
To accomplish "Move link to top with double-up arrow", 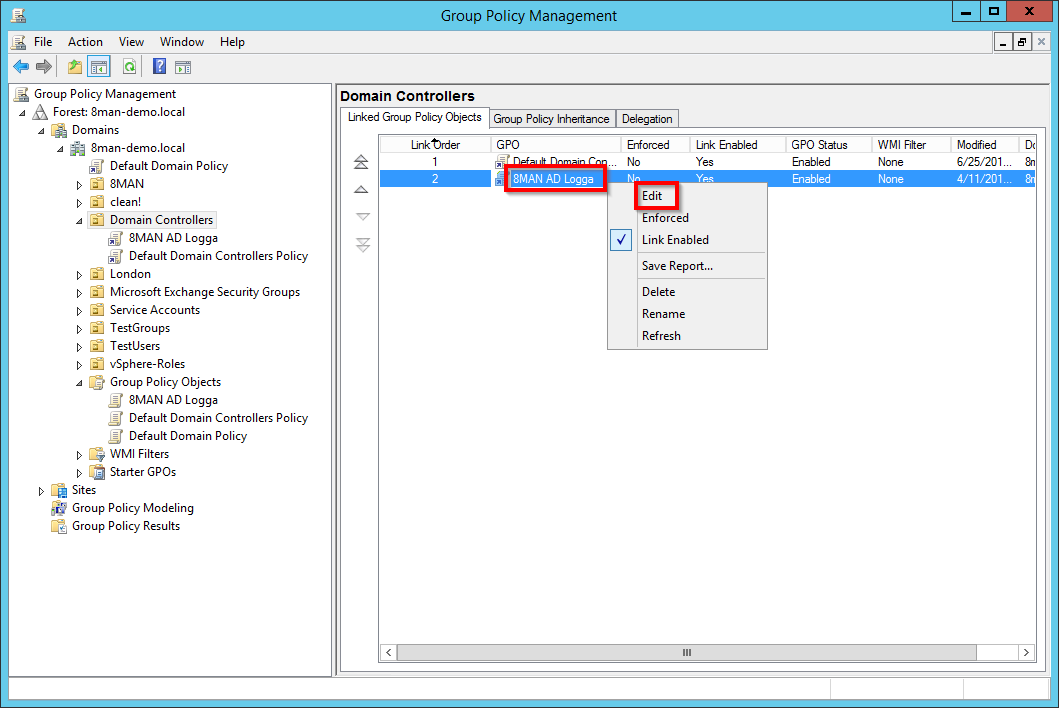I will tap(362, 162).
